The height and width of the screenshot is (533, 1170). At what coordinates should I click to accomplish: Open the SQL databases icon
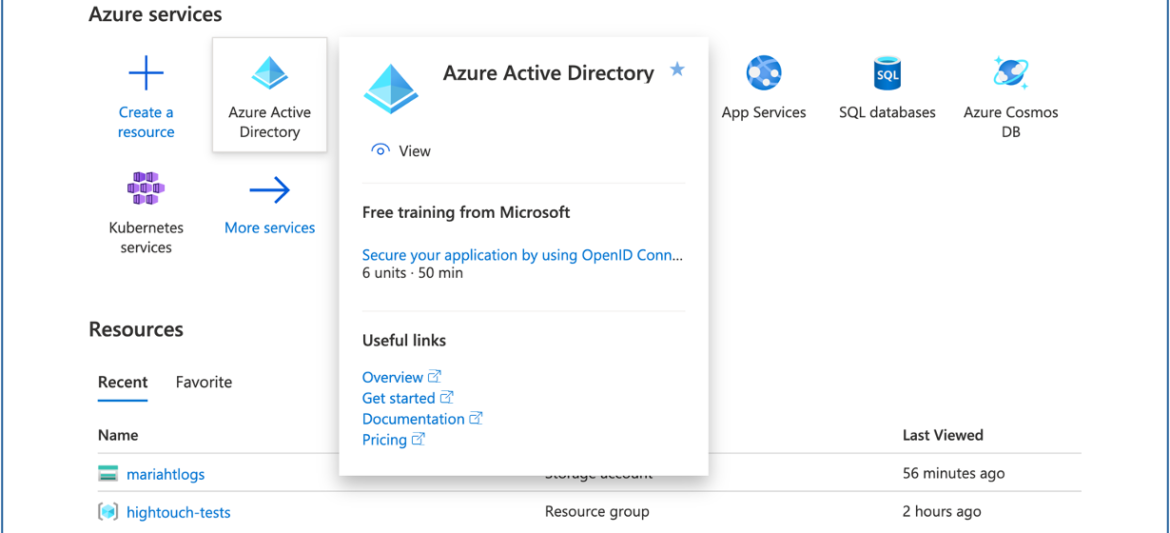[x=887, y=73]
